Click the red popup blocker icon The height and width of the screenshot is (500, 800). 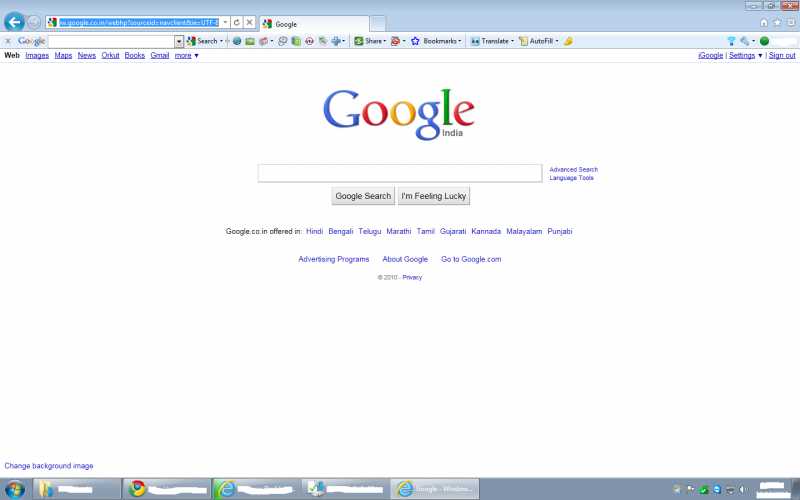coord(395,41)
